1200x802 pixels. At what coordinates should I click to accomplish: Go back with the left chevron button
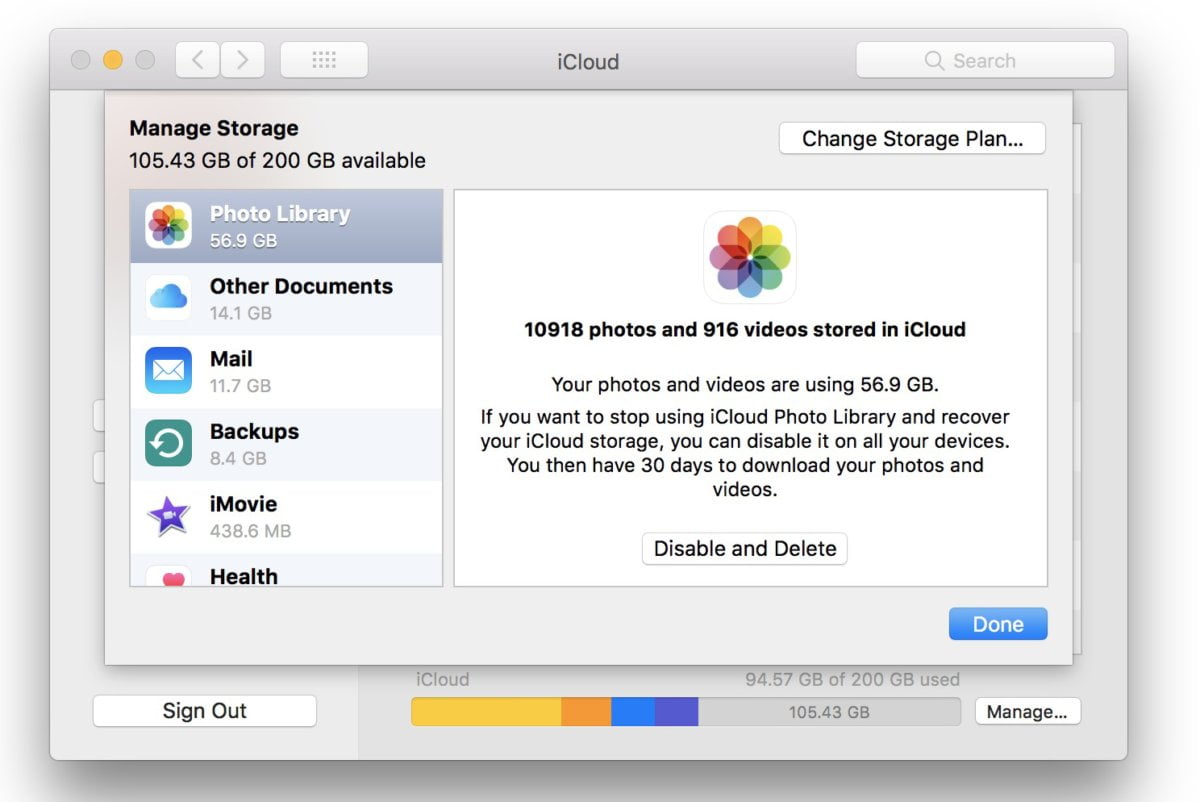click(198, 61)
